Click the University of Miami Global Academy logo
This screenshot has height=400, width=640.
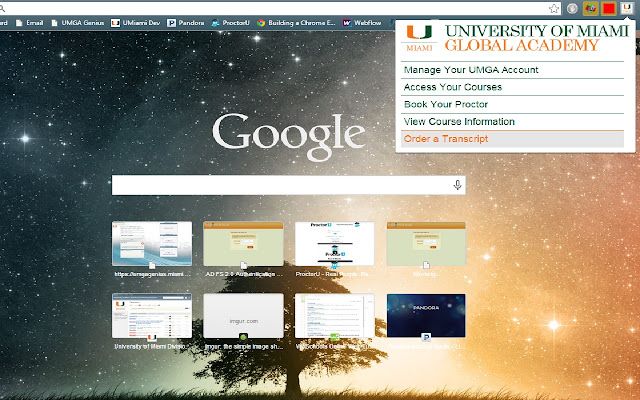[x=515, y=38]
